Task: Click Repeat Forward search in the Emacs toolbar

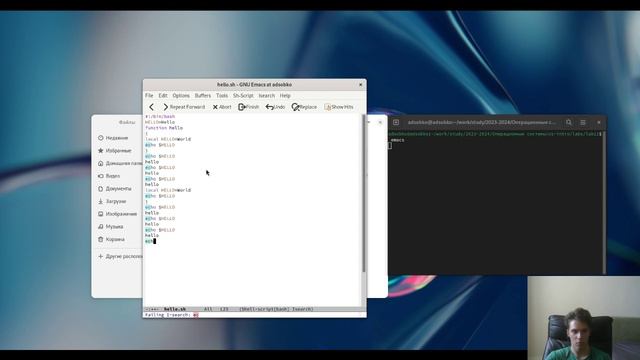Action: click(x=184, y=107)
